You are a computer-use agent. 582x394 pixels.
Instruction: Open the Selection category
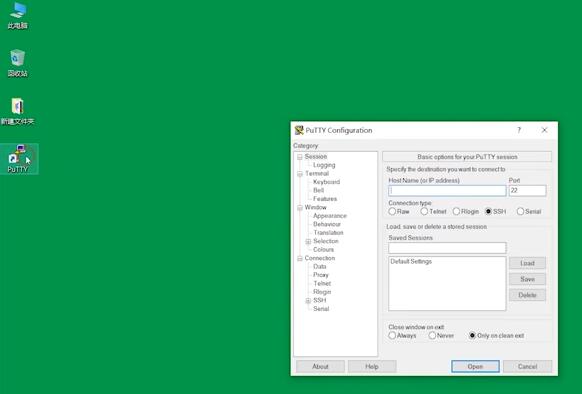click(326, 241)
